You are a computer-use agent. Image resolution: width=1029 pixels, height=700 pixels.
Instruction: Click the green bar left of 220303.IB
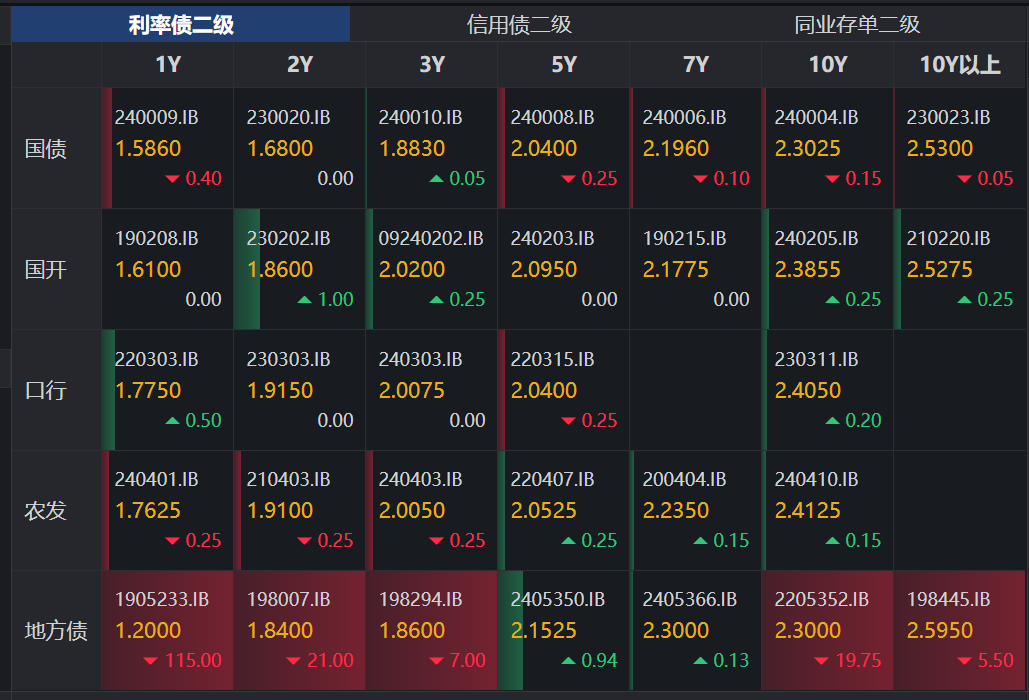coord(108,390)
